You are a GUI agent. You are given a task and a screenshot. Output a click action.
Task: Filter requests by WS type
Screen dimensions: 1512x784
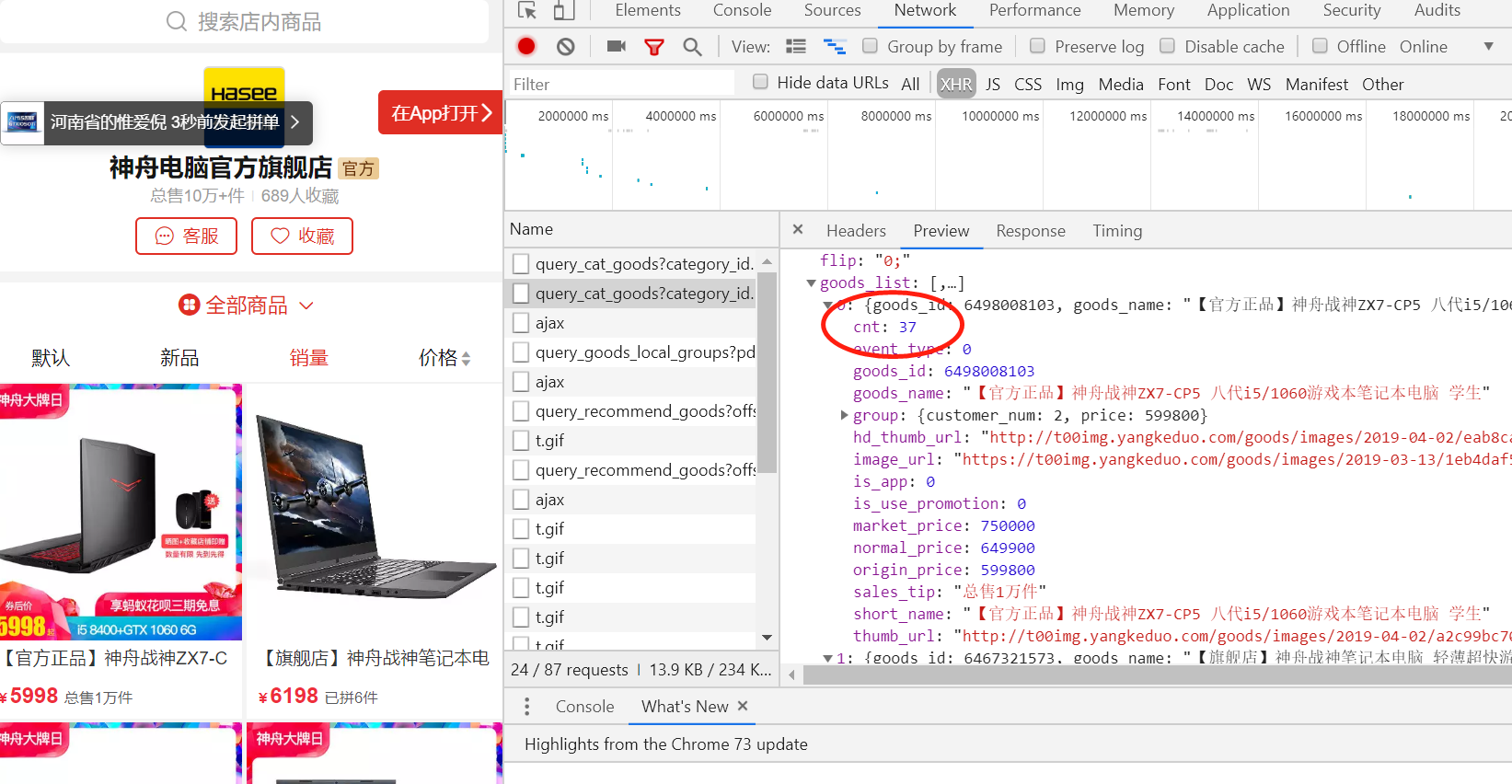1259,85
